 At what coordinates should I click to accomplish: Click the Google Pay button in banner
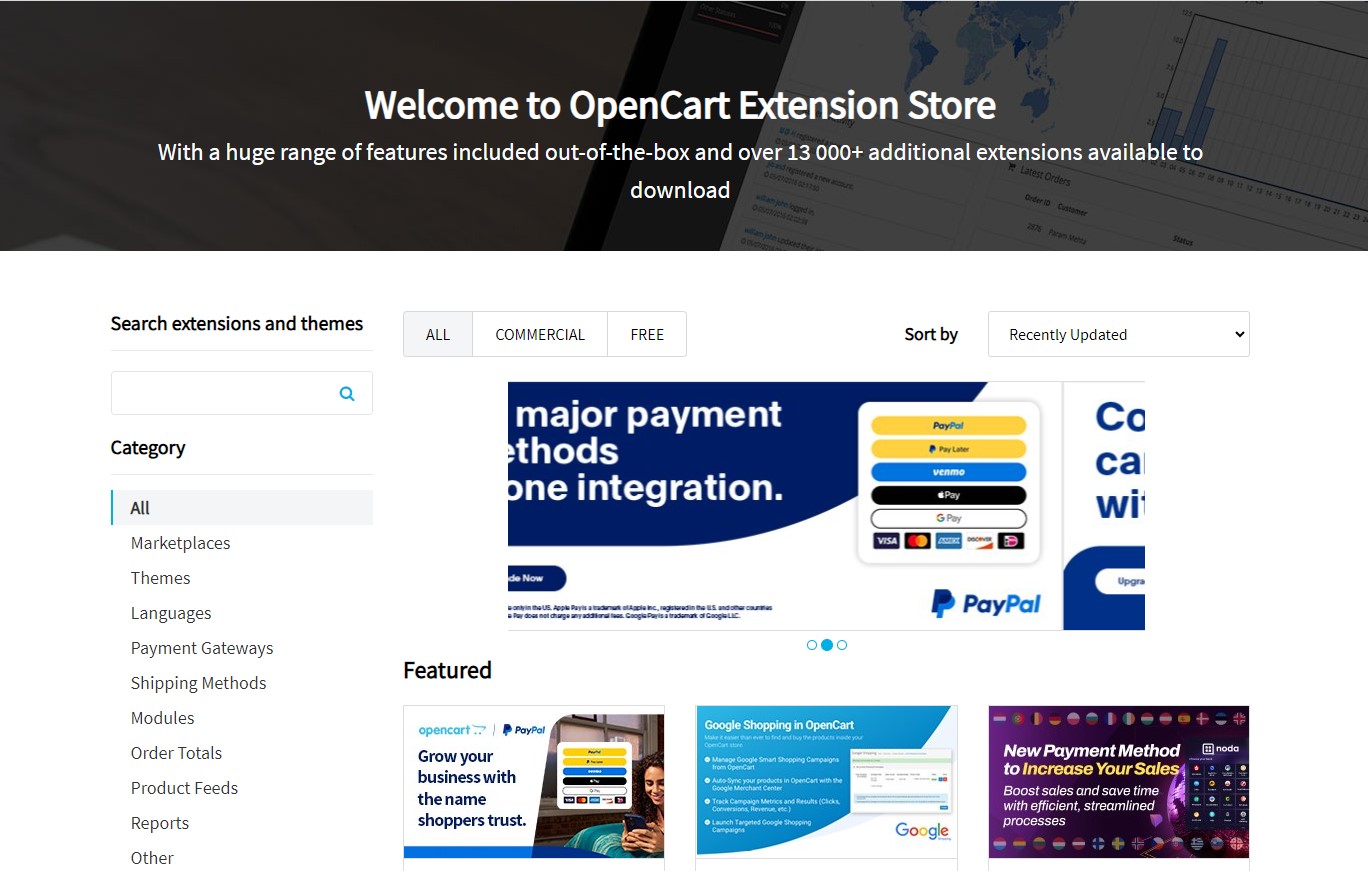[x=949, y=518]
